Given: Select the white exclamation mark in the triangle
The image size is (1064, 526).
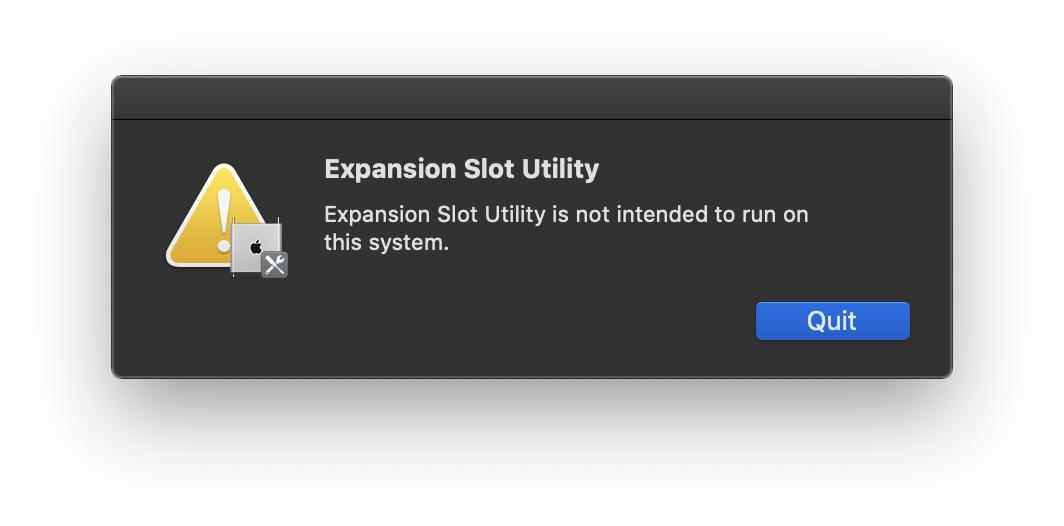Looking at the screenshot, I should point(224,221).
